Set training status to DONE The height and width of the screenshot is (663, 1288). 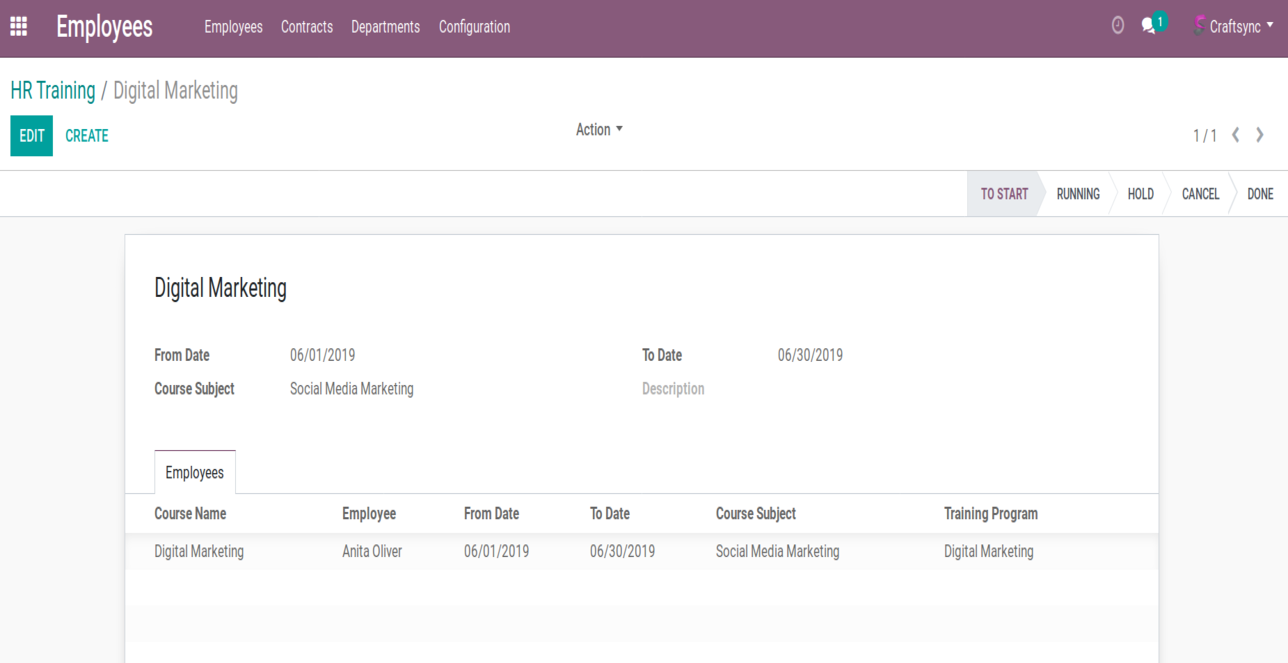[1260, 194]
